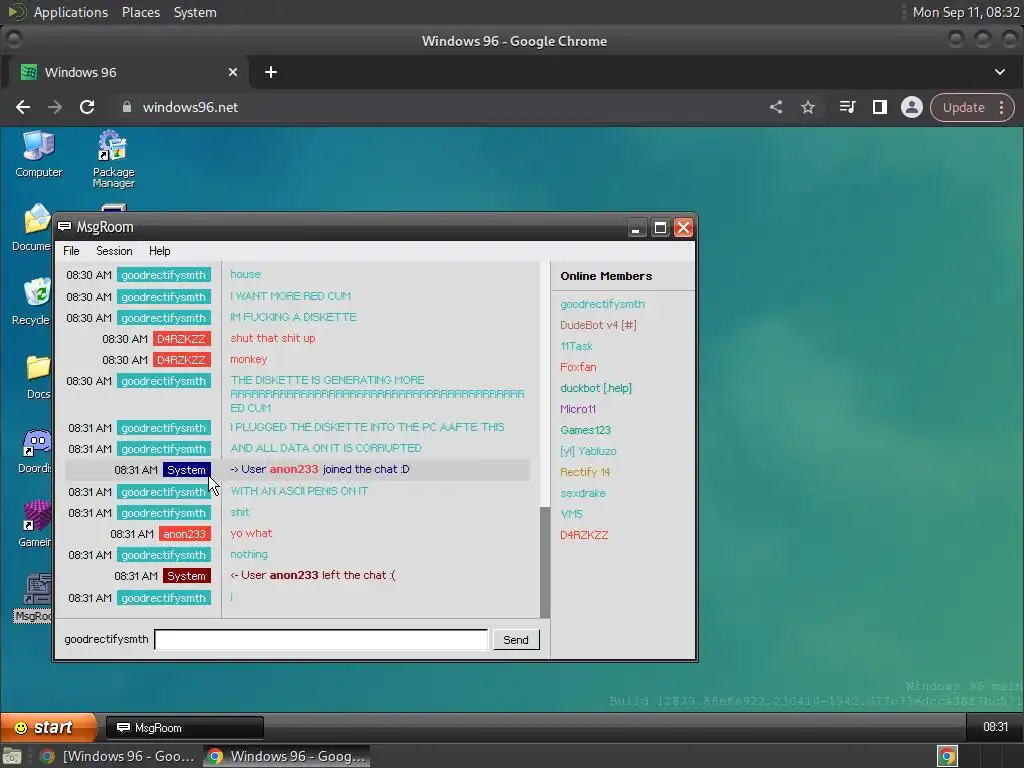Open the Applications menu in top panel
Screen dimensions: 1024x768
point(71,12)
